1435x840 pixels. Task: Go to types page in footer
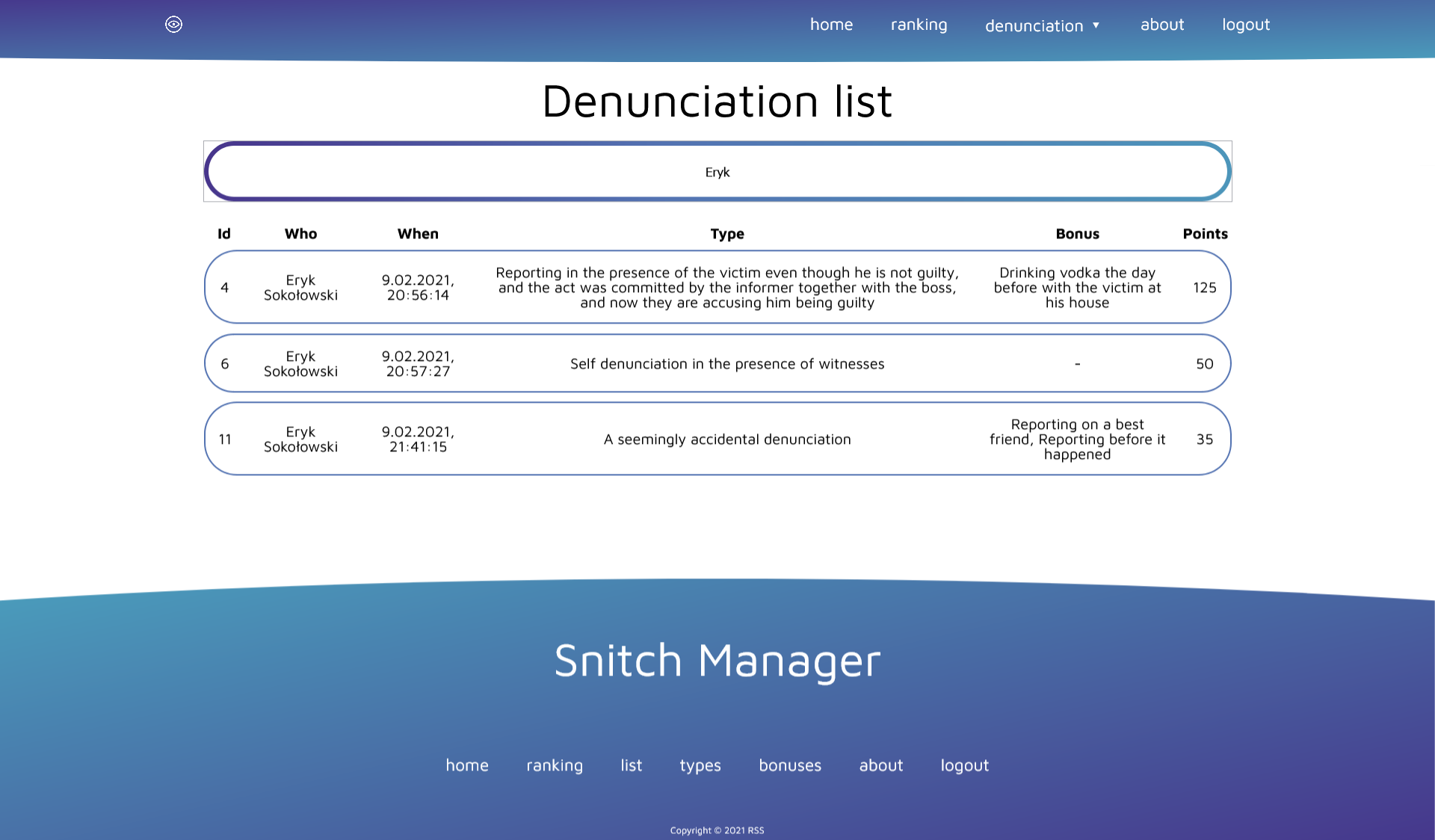pyautogui.click(x=700, y=765)
